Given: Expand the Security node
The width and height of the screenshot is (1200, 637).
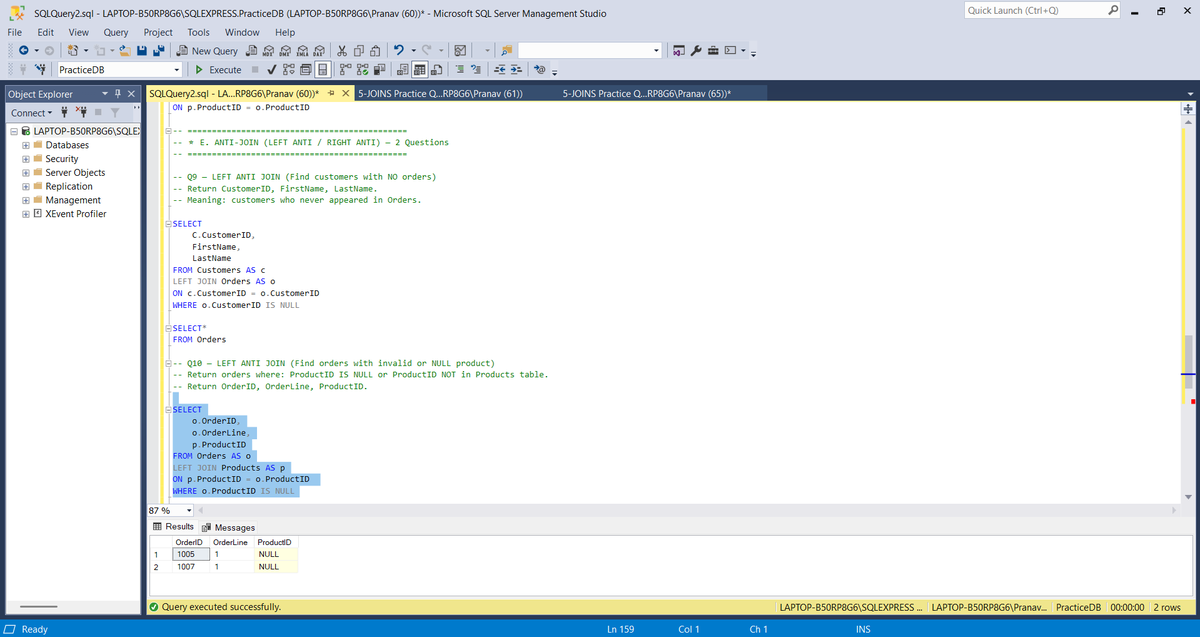Looking at the screenshot, I should point(24,159).
